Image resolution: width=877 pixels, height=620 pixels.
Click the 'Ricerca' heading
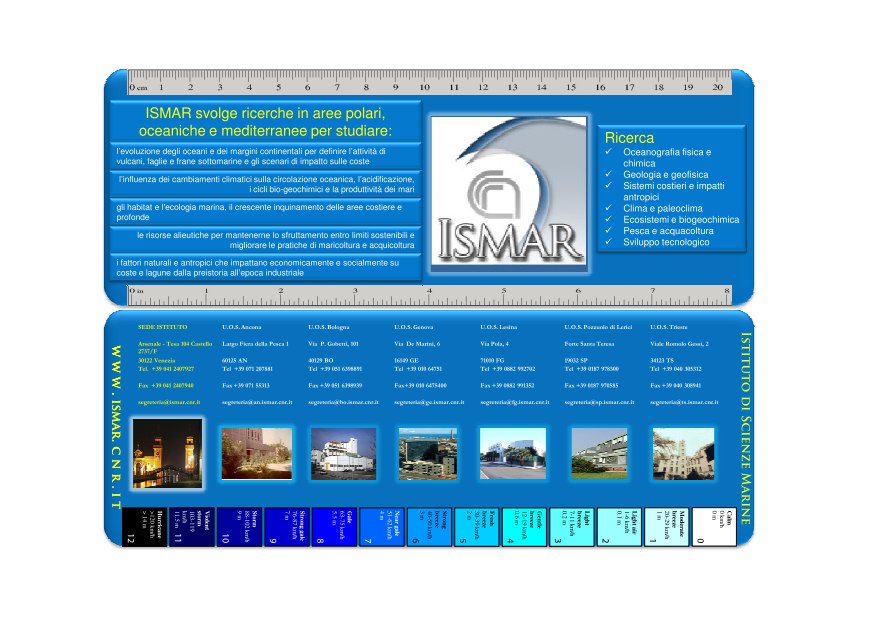pyautogui.click(x=629, y=138)
